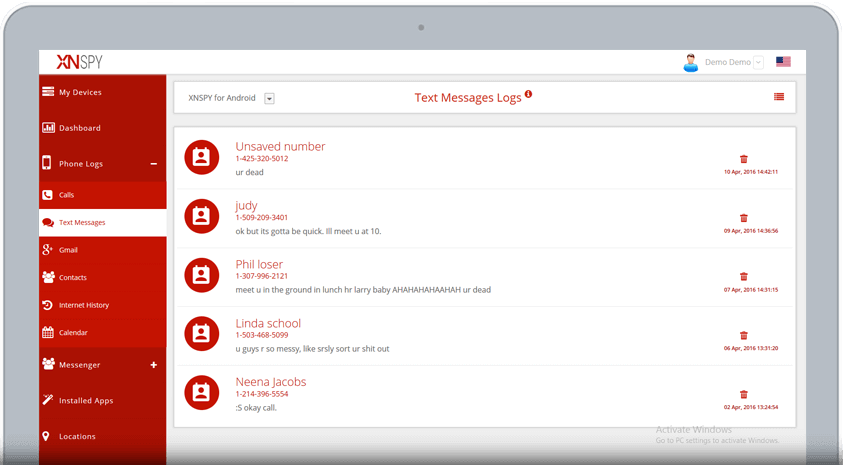Delete the Unsaved number message

(743, 159)
